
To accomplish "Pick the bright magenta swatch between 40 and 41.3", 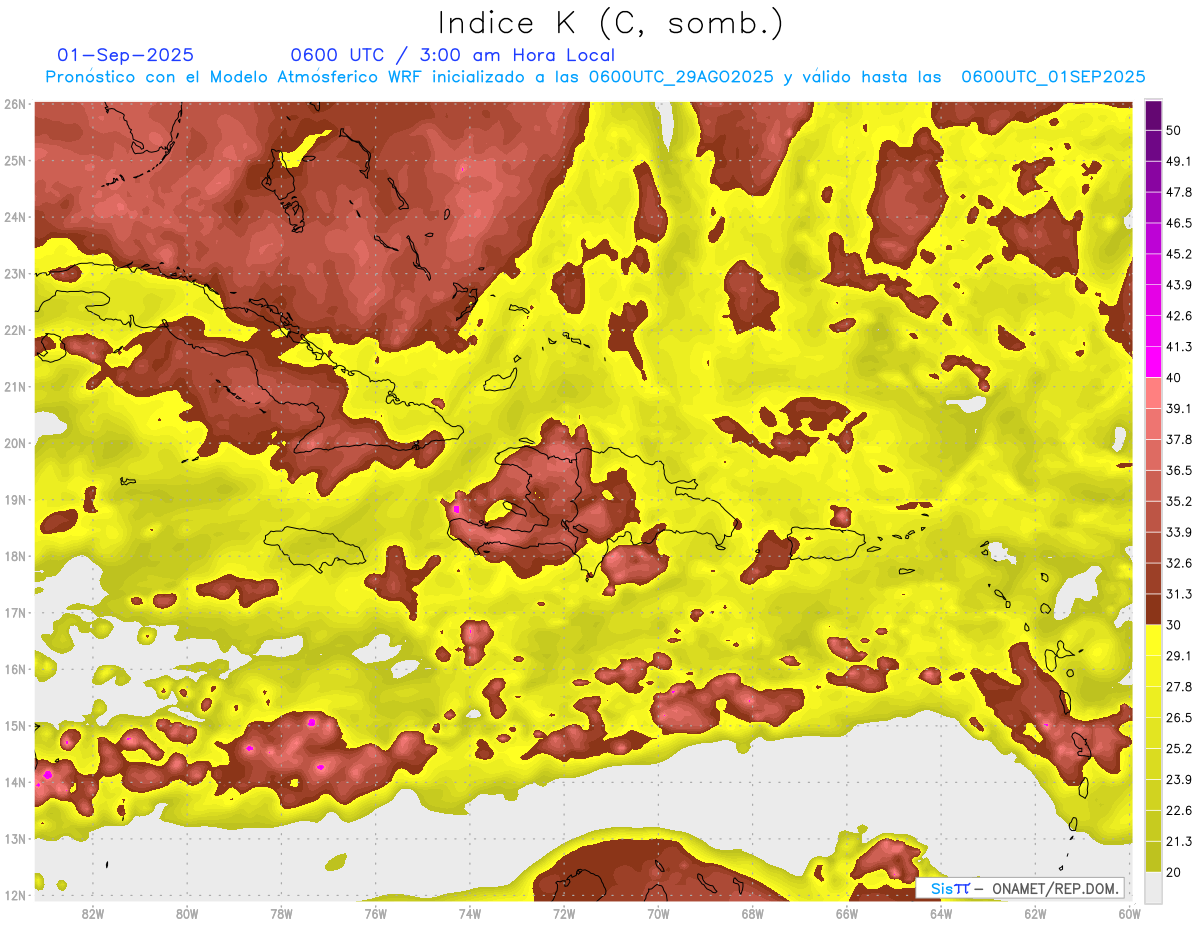I will point(1154,362).
